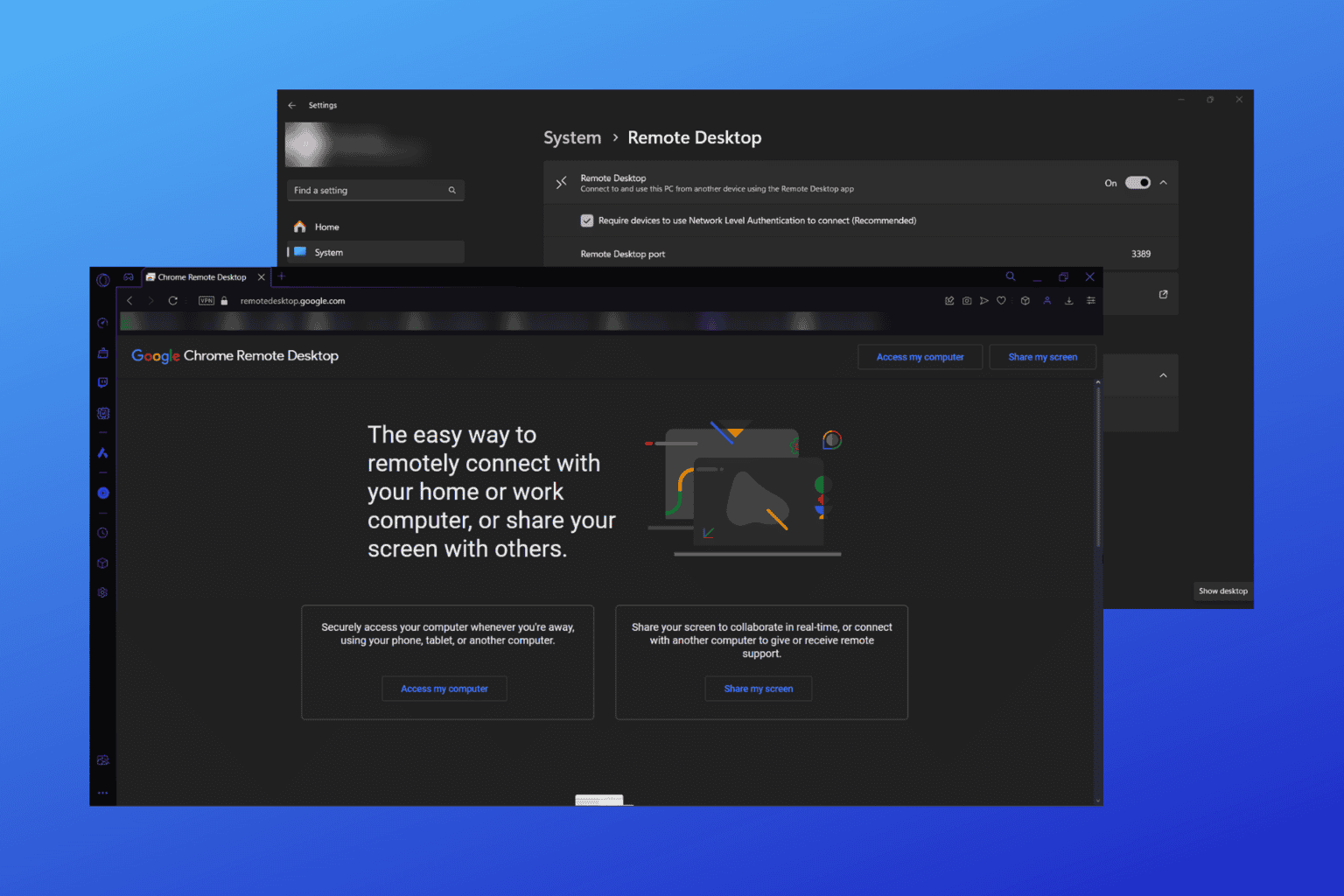Viewport: 1344px width, 896px height.
Task: Go back with browser back arrow
Action: point(129,301)
